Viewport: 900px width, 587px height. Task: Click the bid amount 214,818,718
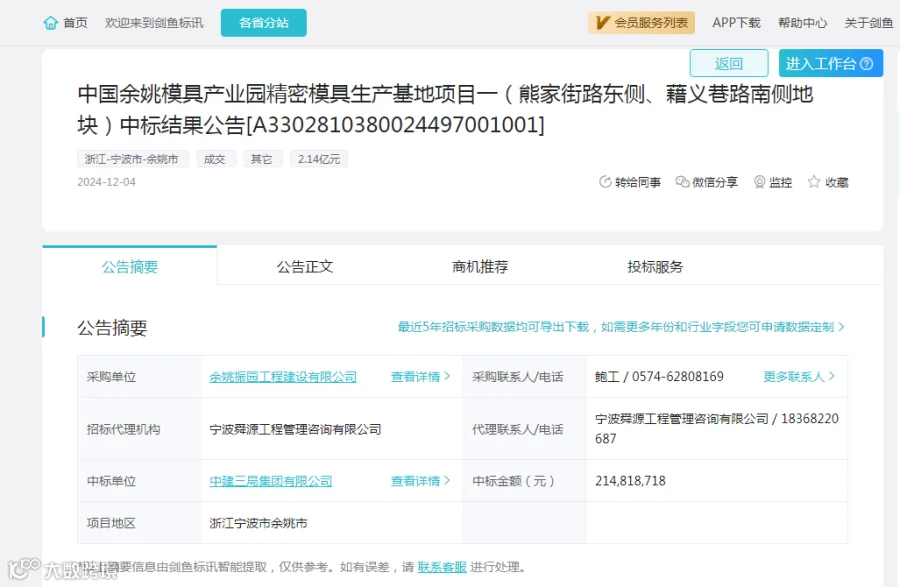[x=630, y=481]
